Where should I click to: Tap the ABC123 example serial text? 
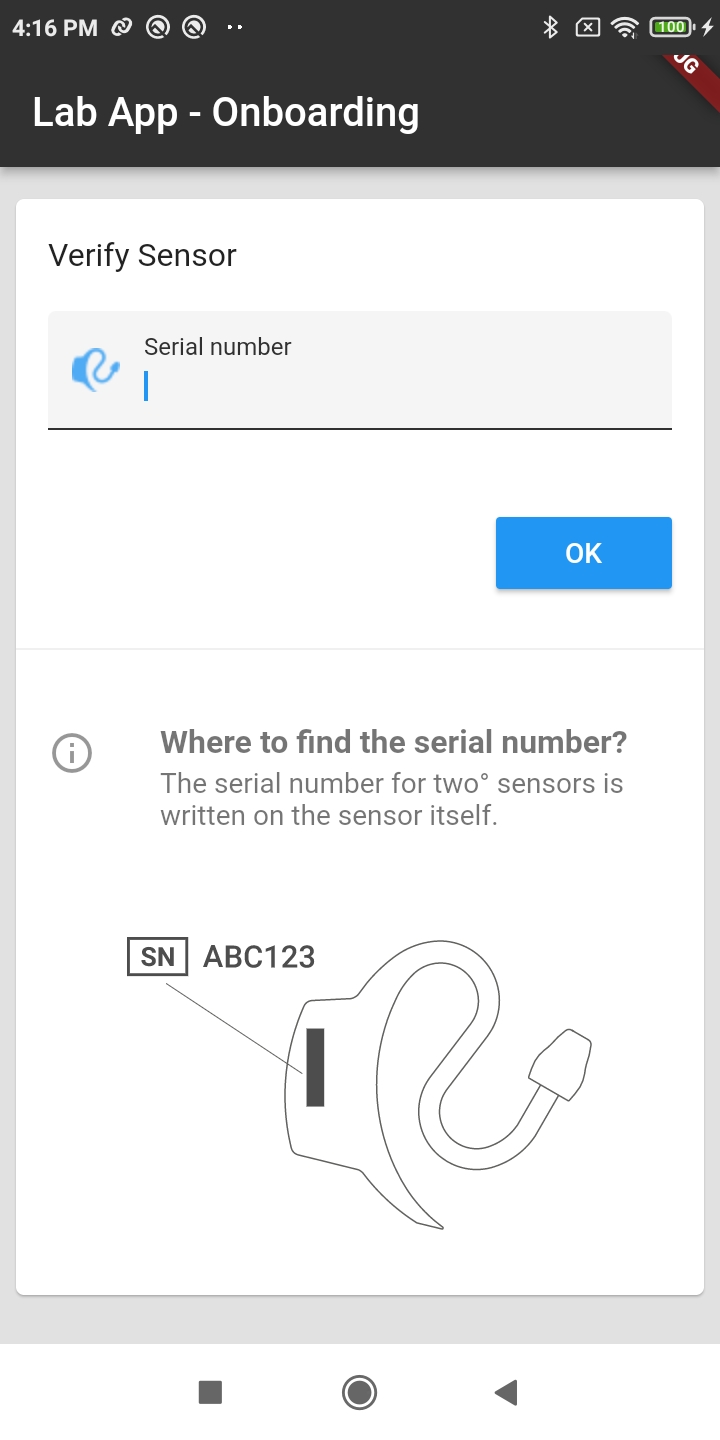259,957
